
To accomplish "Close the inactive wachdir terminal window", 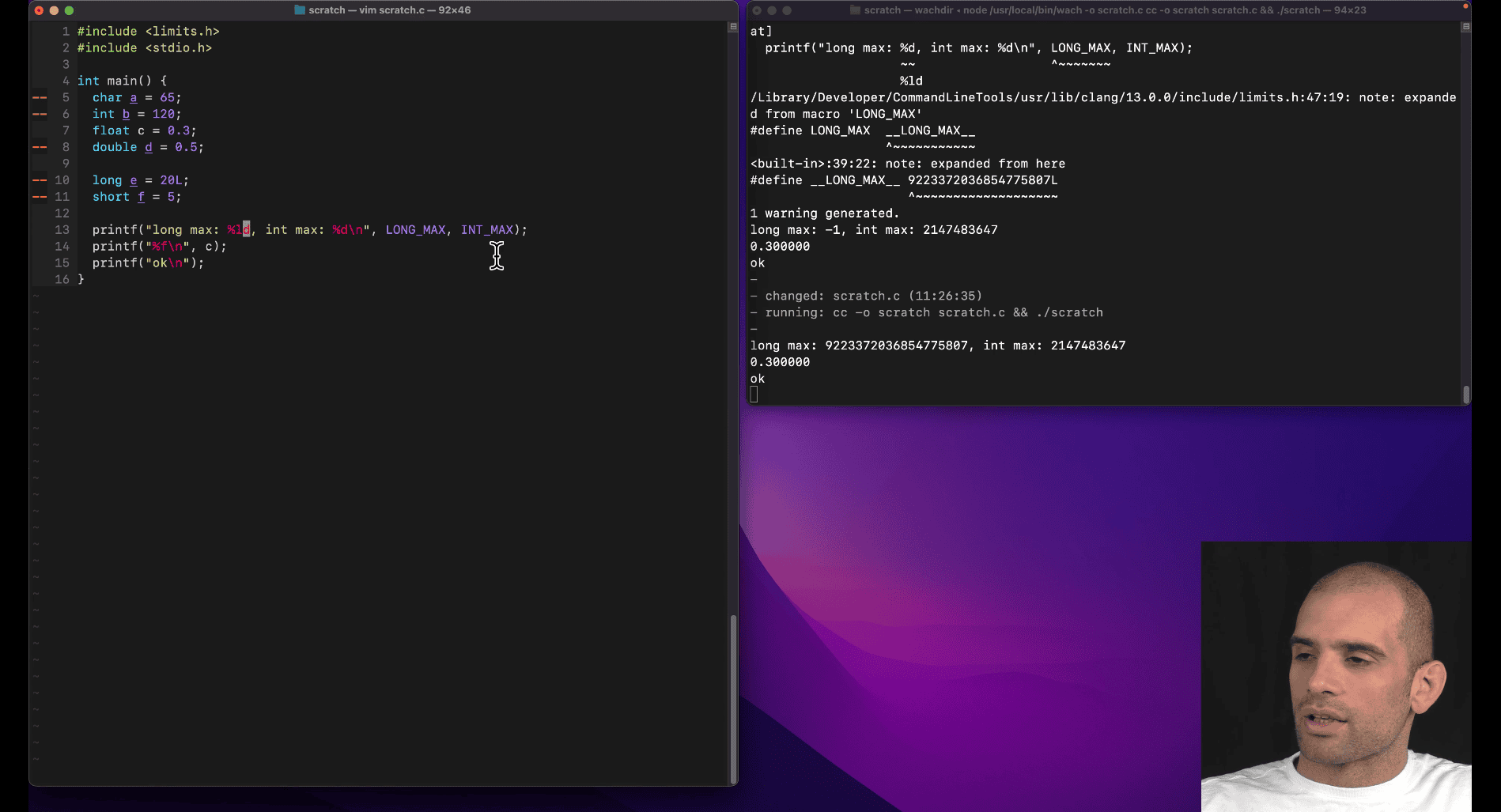I will click(757, 10).
